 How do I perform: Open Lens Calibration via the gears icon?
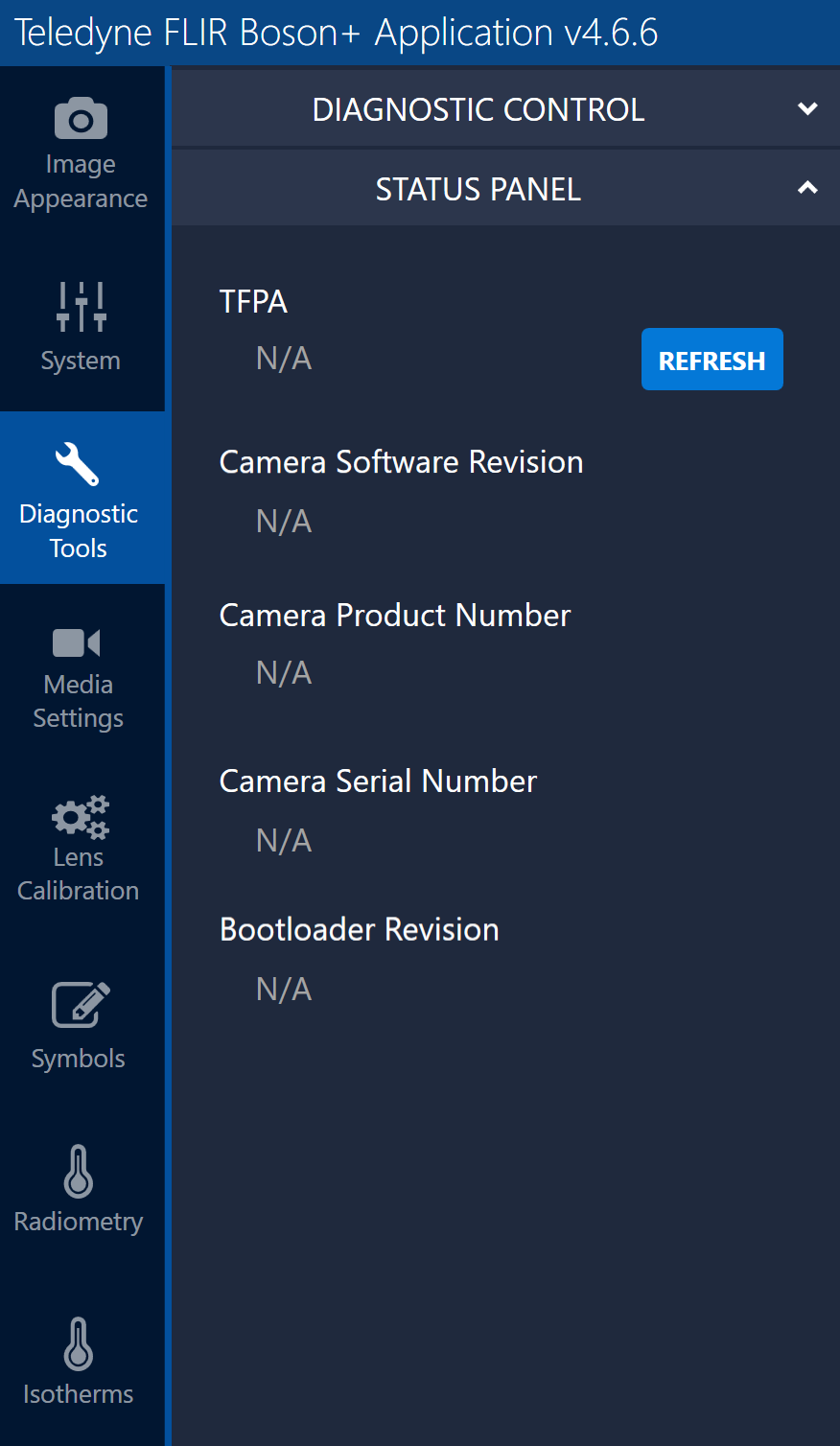[x=80, y=816]
